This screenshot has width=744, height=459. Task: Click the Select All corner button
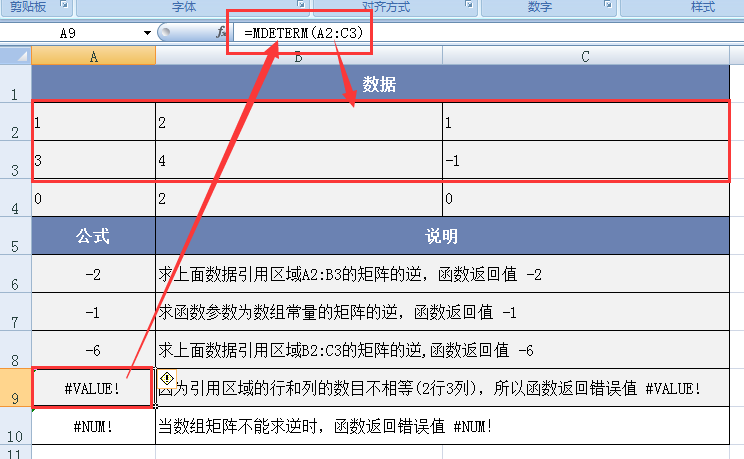coord(16,56)
